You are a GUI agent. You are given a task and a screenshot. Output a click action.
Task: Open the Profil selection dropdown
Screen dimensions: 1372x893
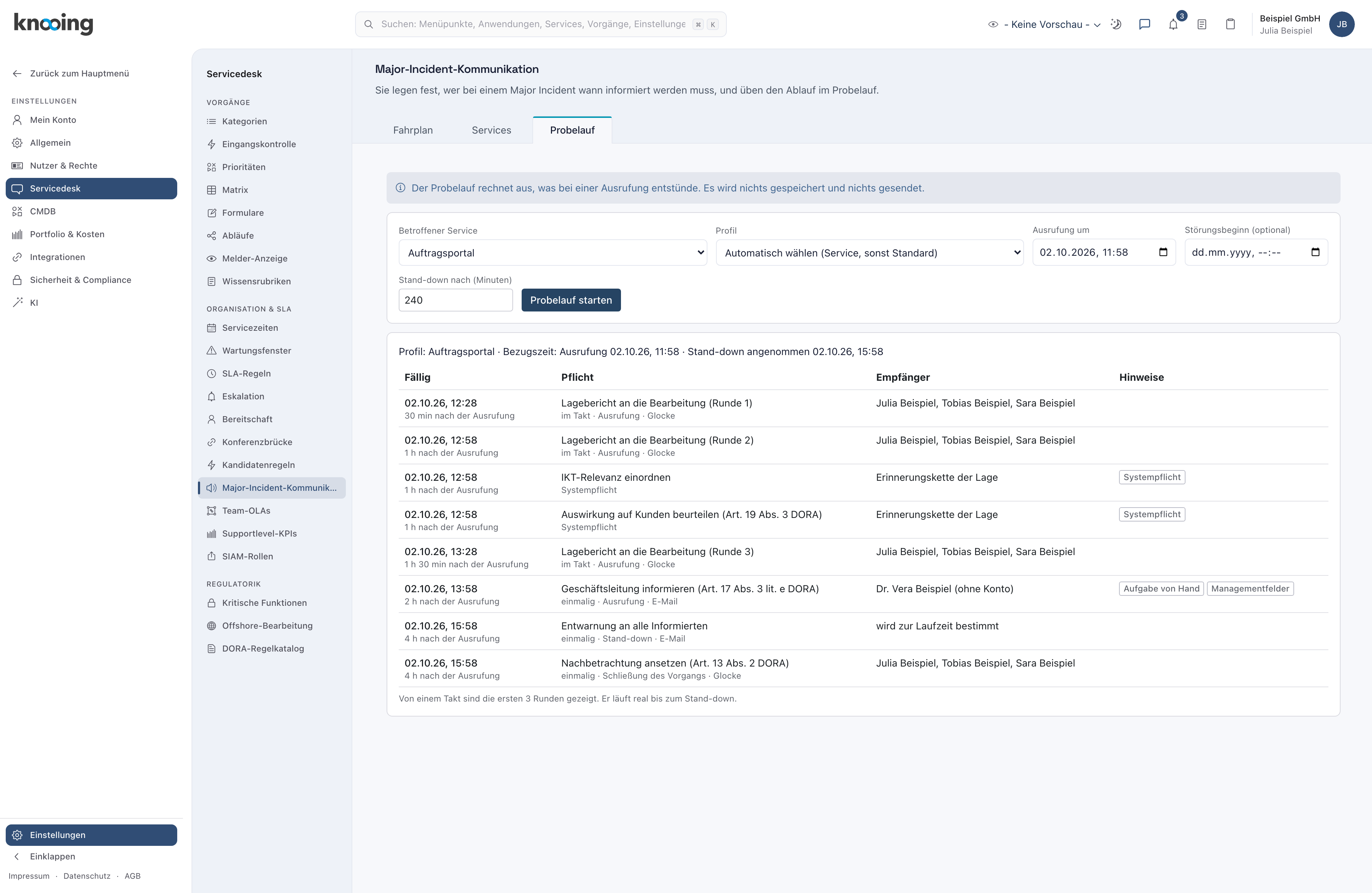click(x=869, y=253)
